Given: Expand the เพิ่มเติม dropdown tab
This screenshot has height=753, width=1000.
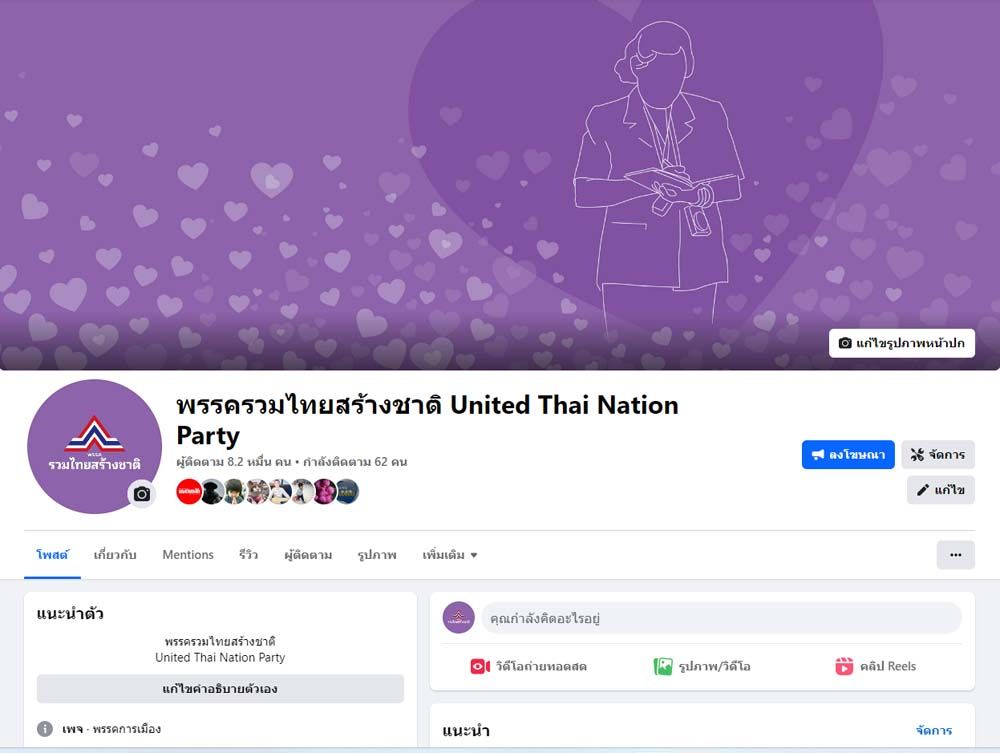Looking at the screenshot, I should [x=450, y=555].
